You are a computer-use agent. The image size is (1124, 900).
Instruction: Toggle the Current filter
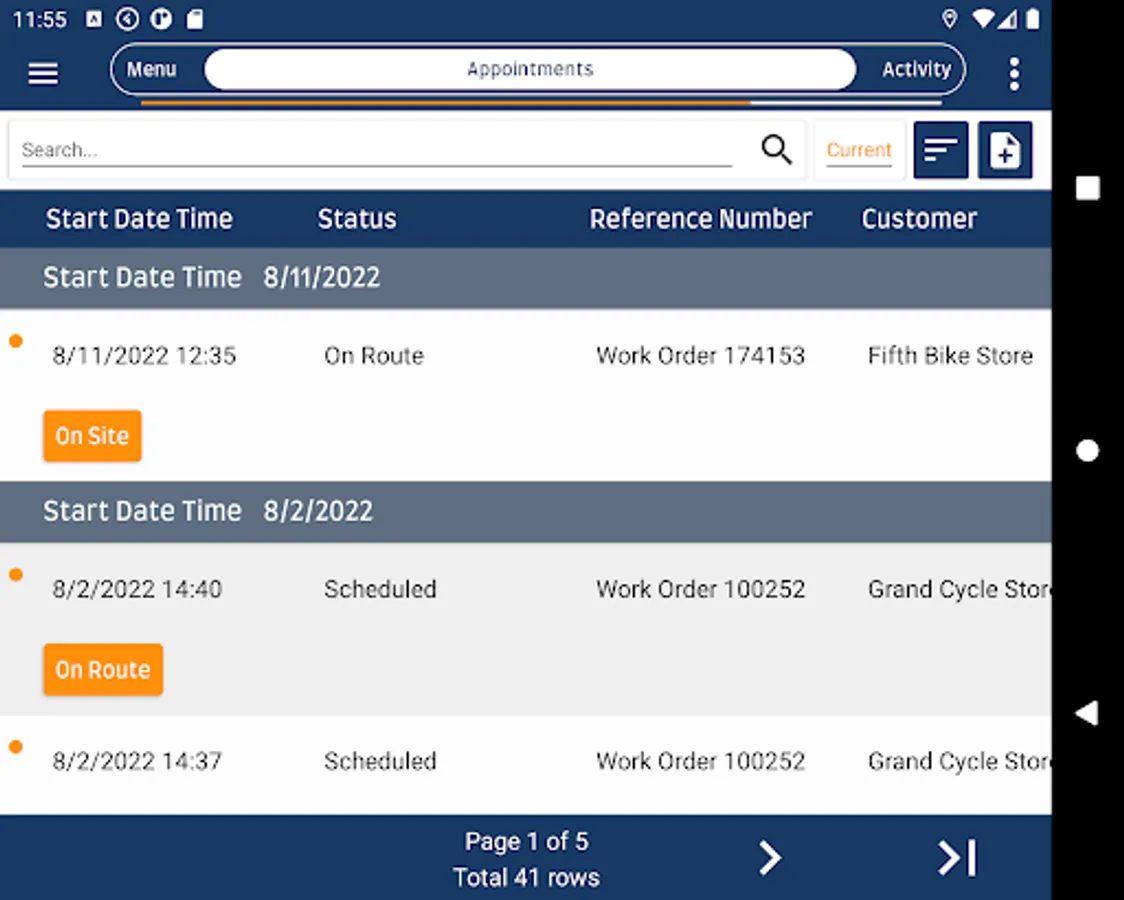[x=858, y=150]
